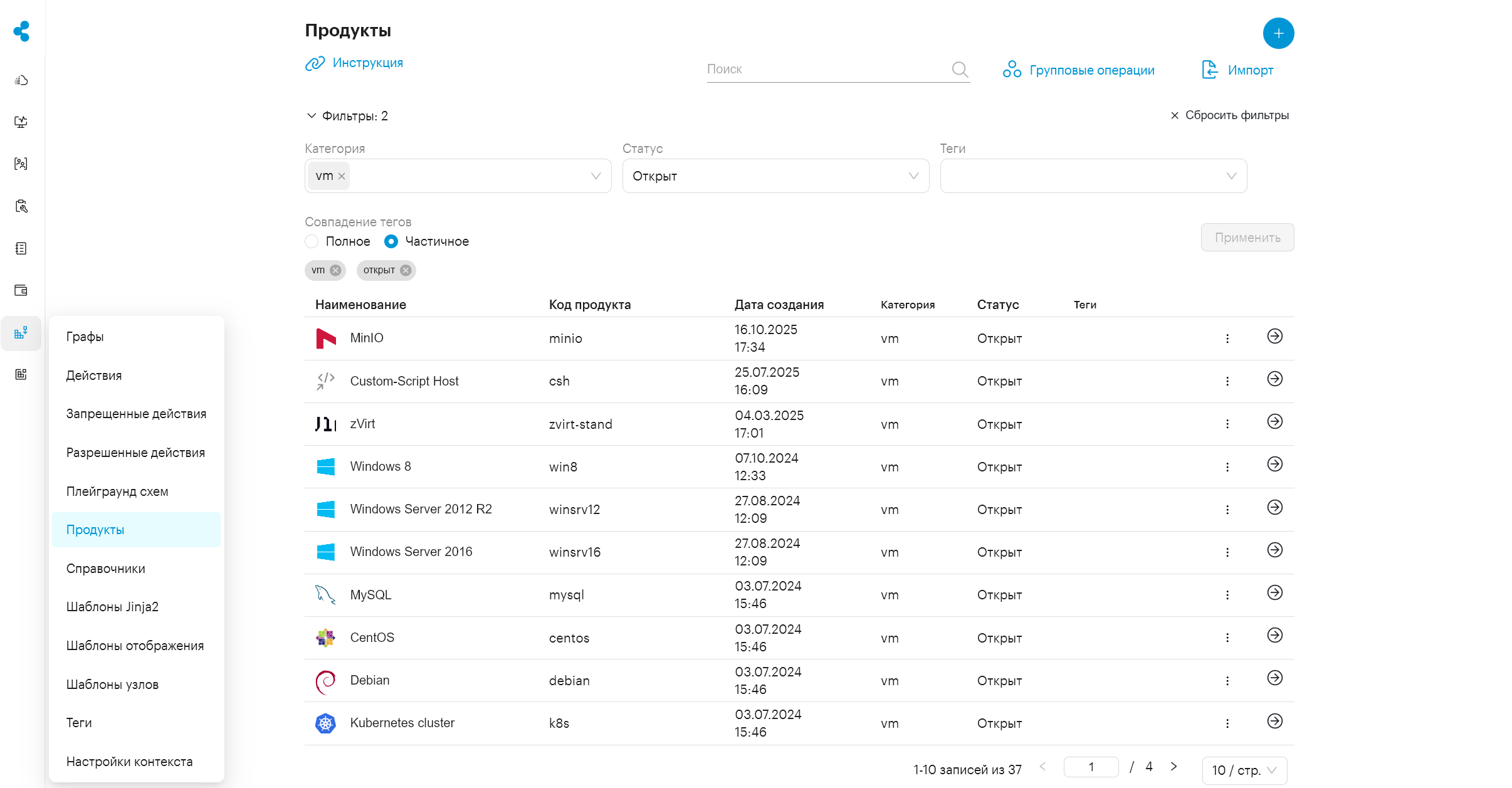Click the Применить button

(x=1247, y=238)
